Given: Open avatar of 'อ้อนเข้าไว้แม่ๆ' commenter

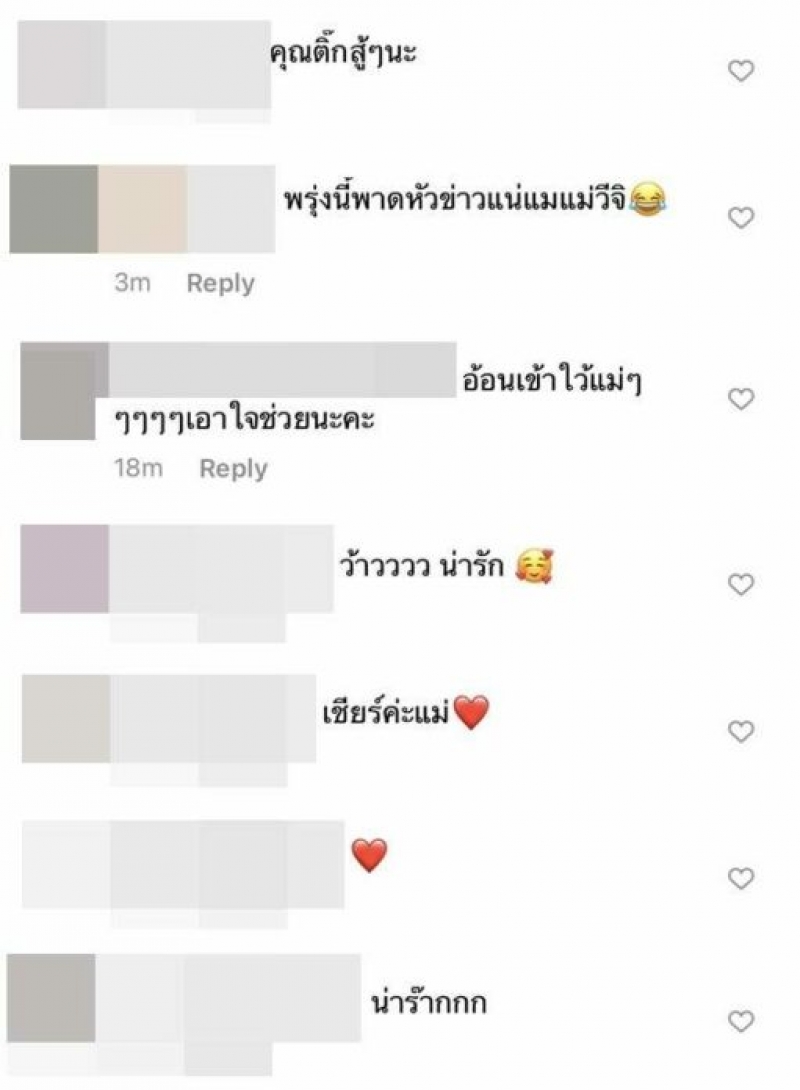Looking at the screenshot, I should [58, 391].
